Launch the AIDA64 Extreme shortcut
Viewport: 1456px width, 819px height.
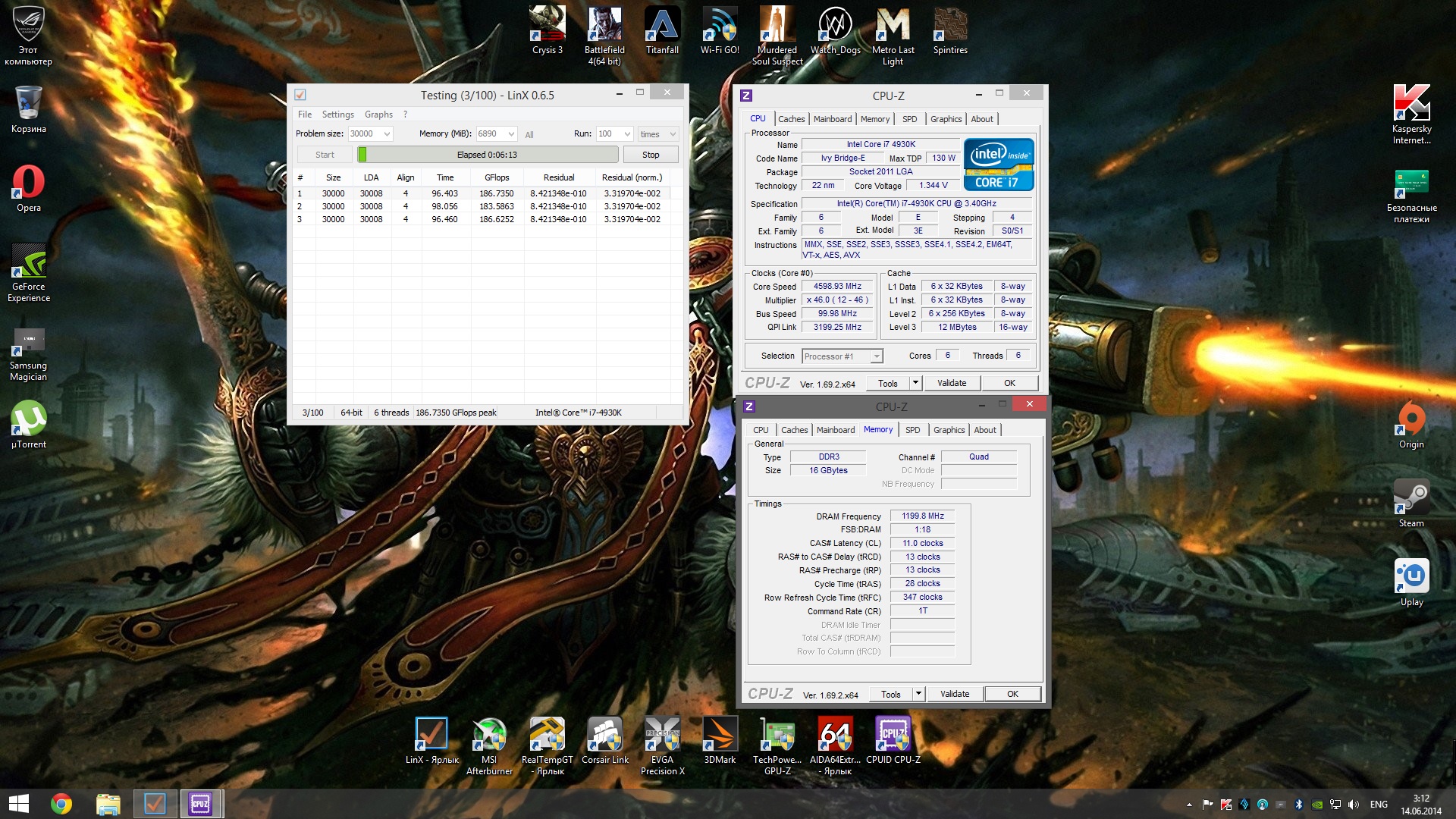pyautogui.click(x=835, y=746)
